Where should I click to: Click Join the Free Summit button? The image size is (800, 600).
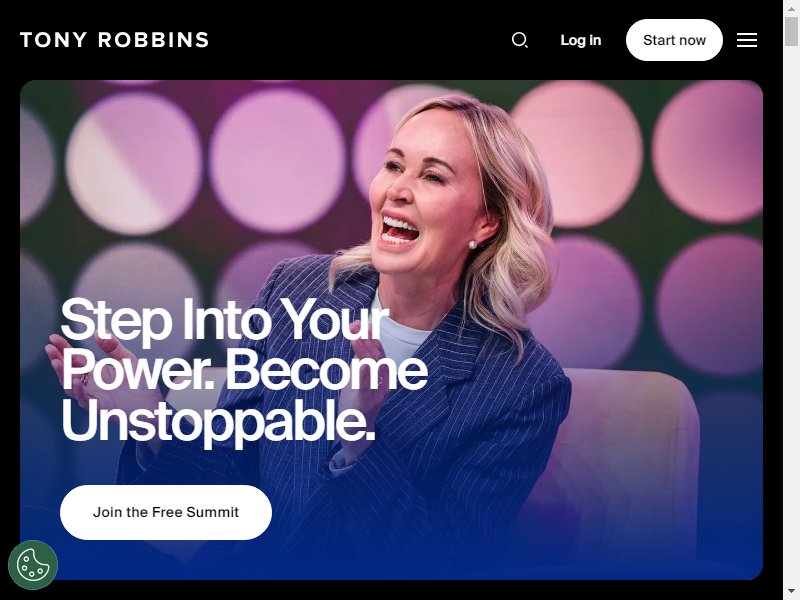166,512
